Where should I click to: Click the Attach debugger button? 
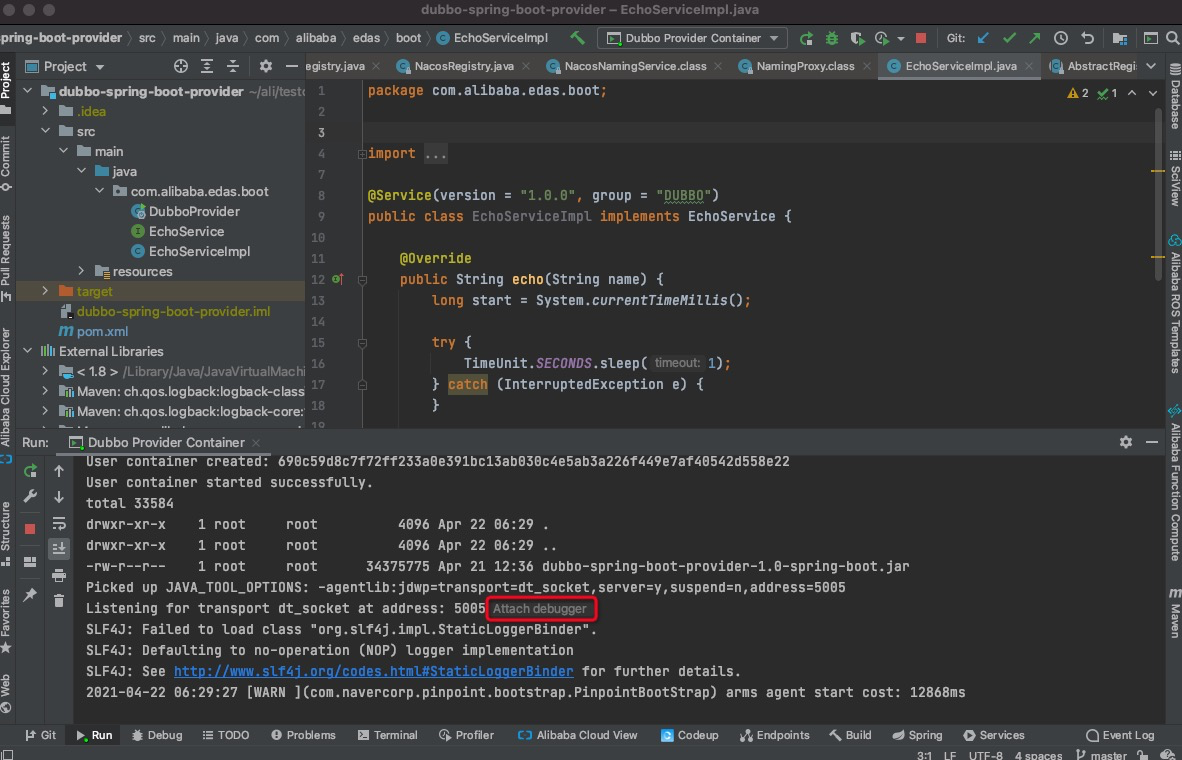pyautogui.click(x=540, y=609)
